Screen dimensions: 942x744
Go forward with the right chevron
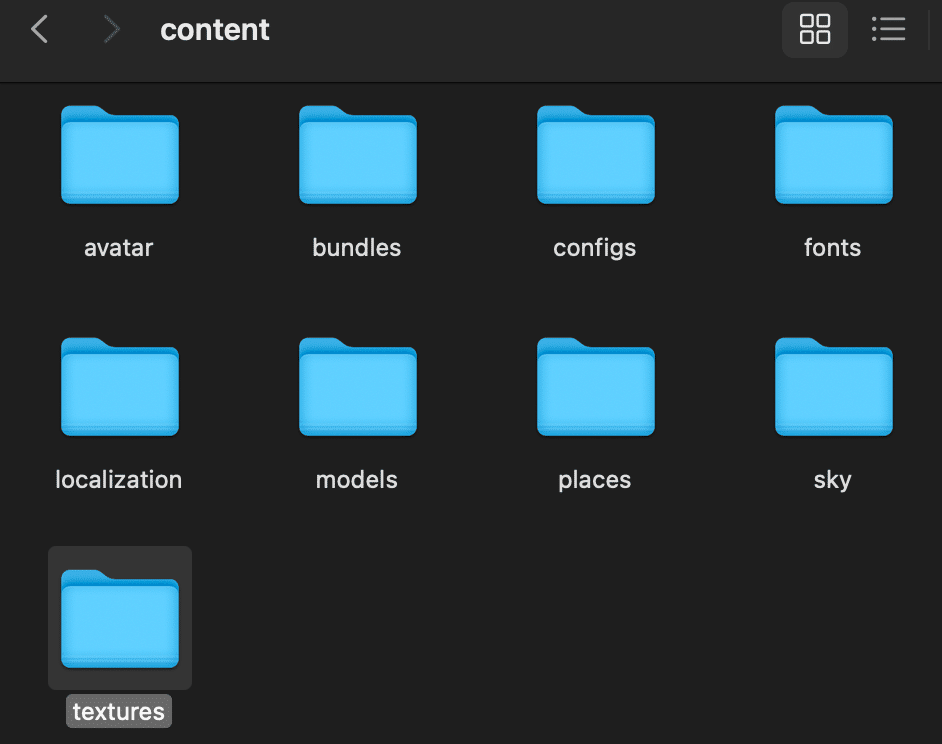click(111, 29)
